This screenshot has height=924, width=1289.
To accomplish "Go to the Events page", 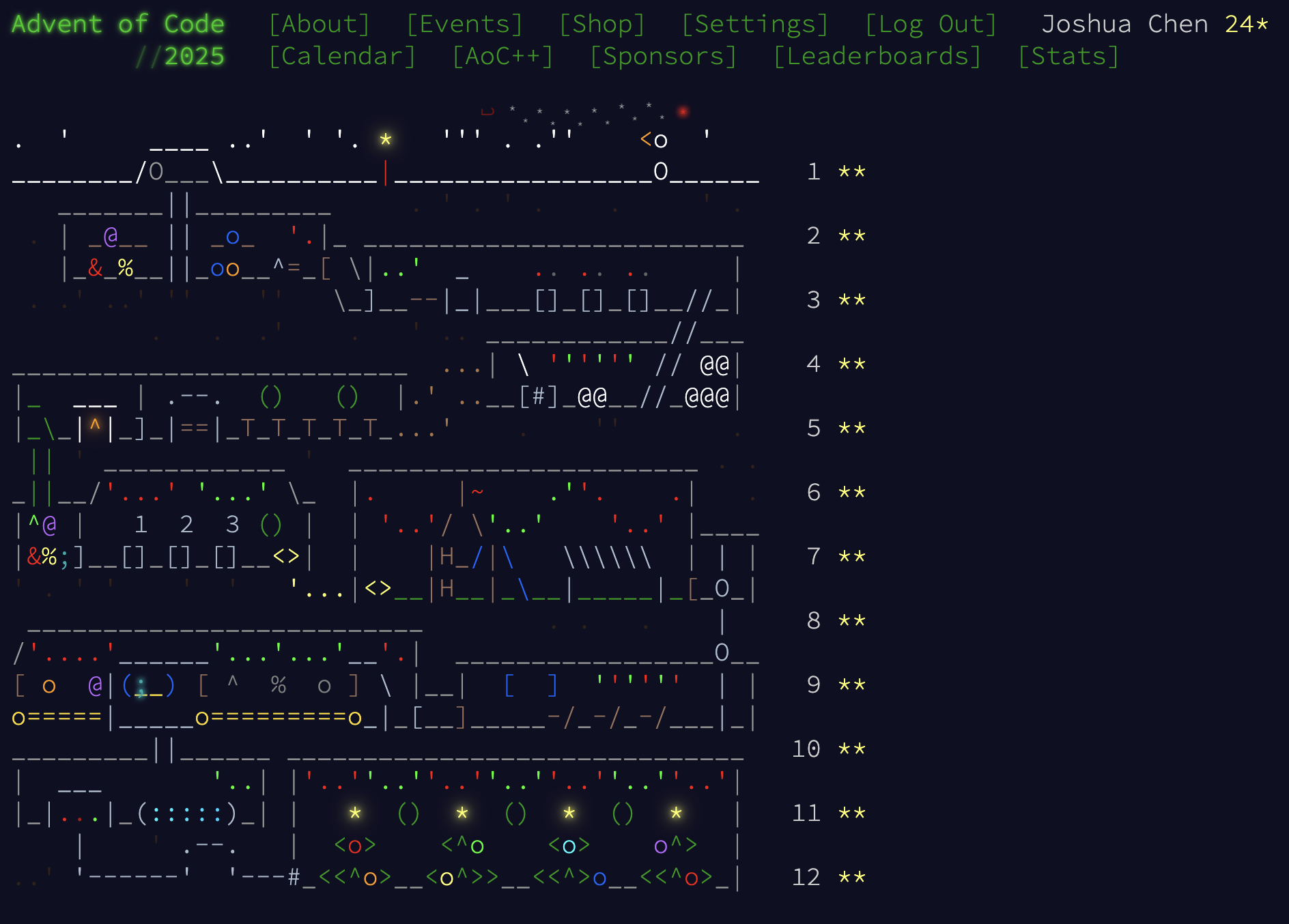I will pos(464,25).
